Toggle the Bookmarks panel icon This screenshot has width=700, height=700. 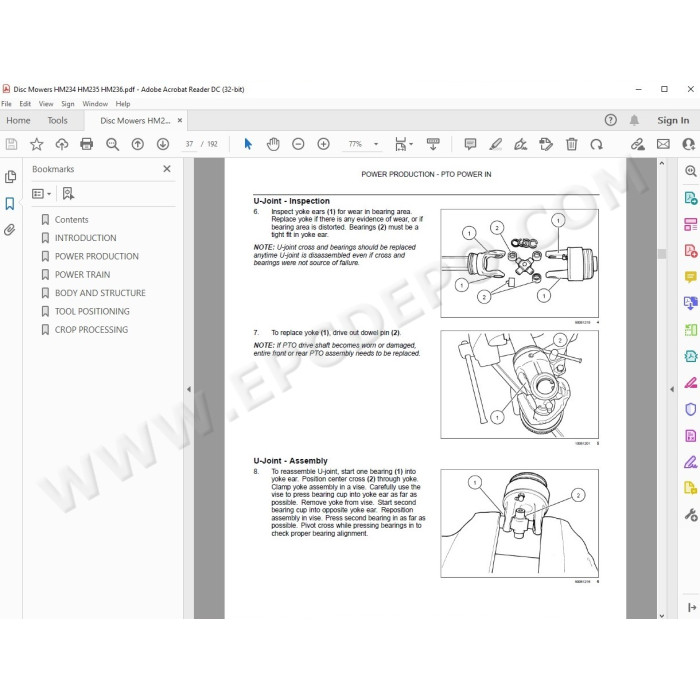(x=10, y=204)
